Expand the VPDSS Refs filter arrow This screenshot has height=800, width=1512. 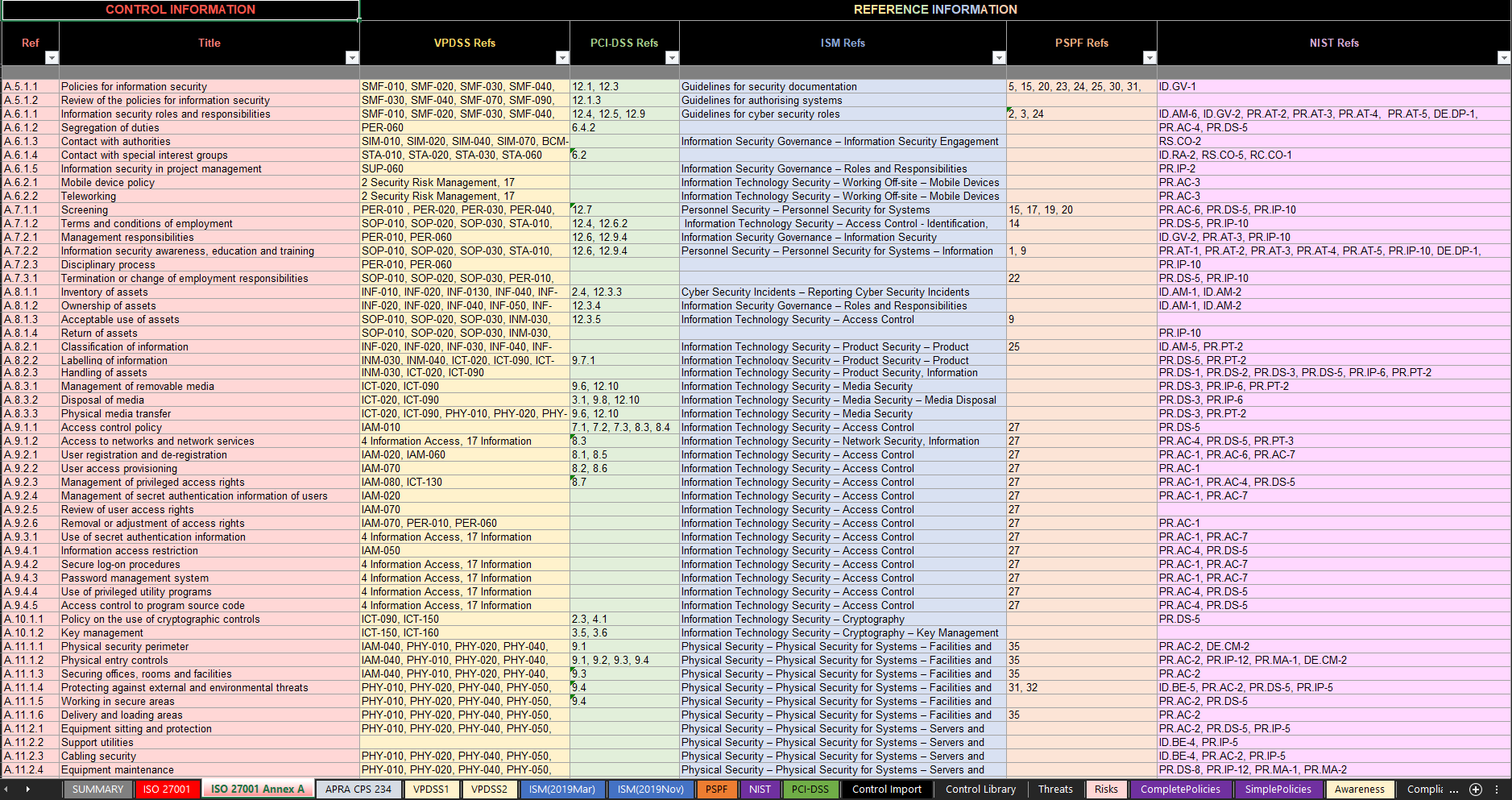coord(562,57)
